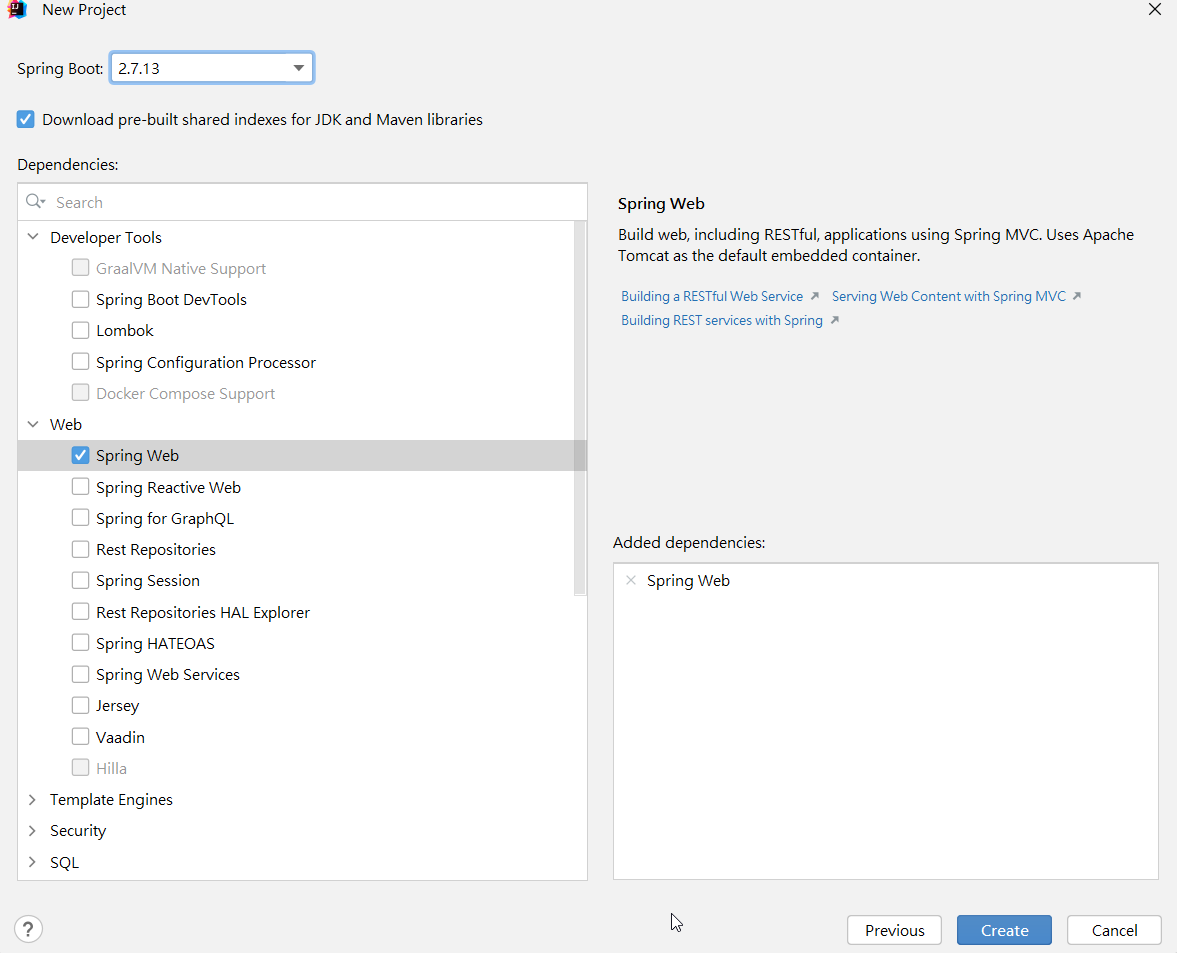Click the Create button
1177x953 pixels.
1004,930
